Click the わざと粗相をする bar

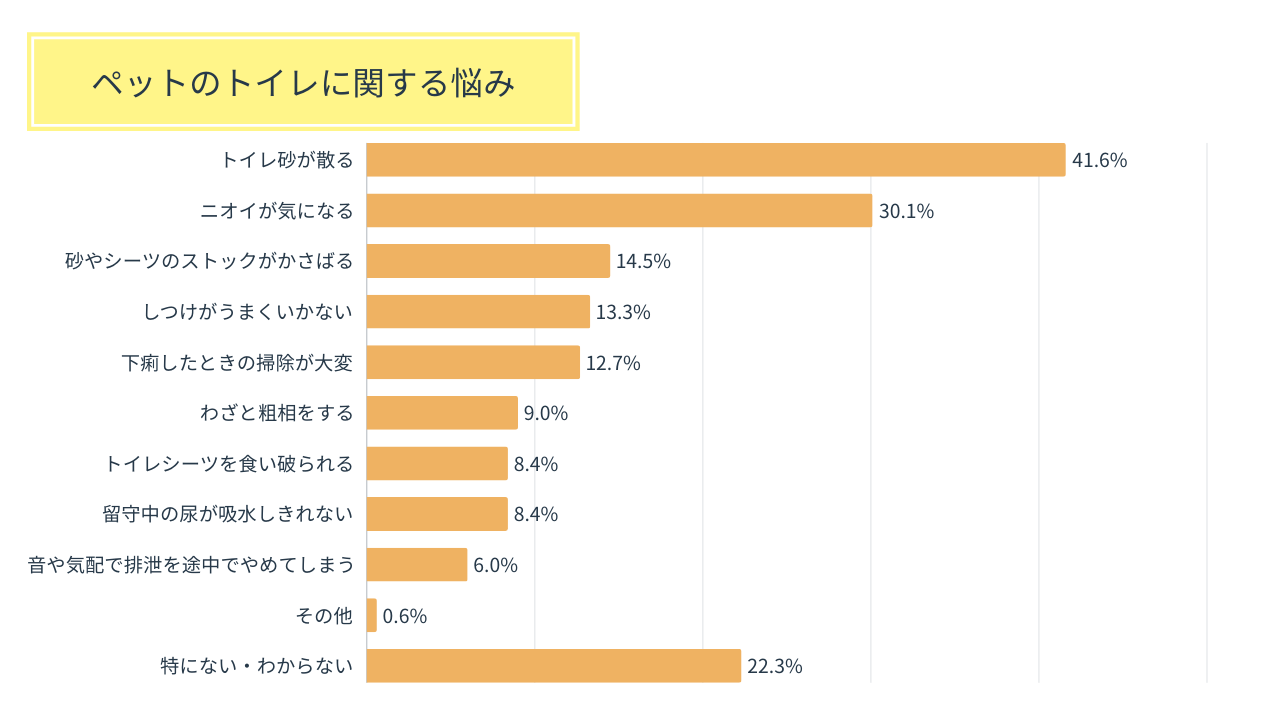(442, 413)
